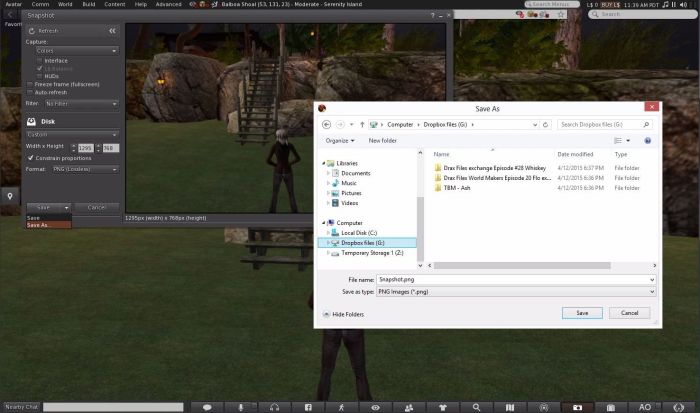Open the Filter dropdown showing No Filter
Image resolution: width=700 pixels, height=413 pixels.
81,104
